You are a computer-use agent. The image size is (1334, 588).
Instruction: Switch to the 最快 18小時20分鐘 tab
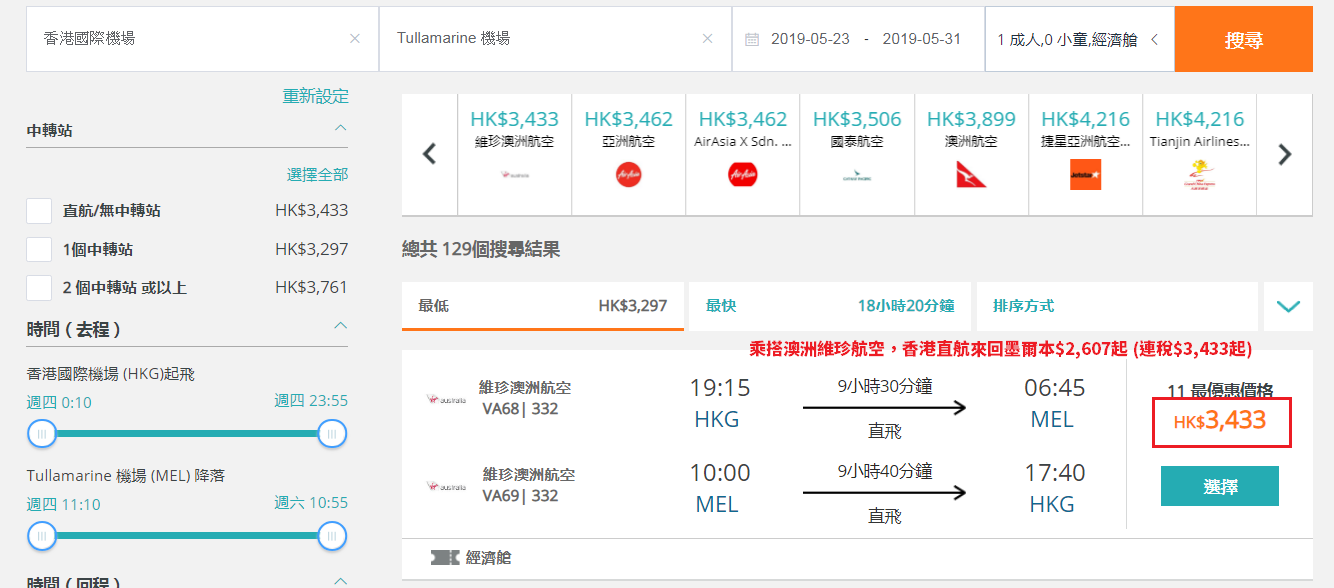click(830, 306)
